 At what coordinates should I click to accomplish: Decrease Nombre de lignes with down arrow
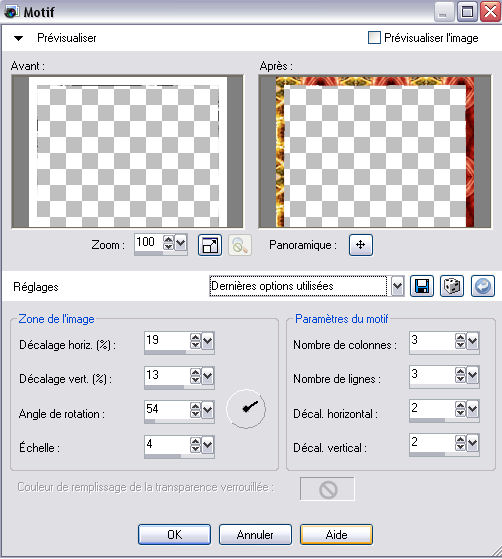click(x=460, y=379)
